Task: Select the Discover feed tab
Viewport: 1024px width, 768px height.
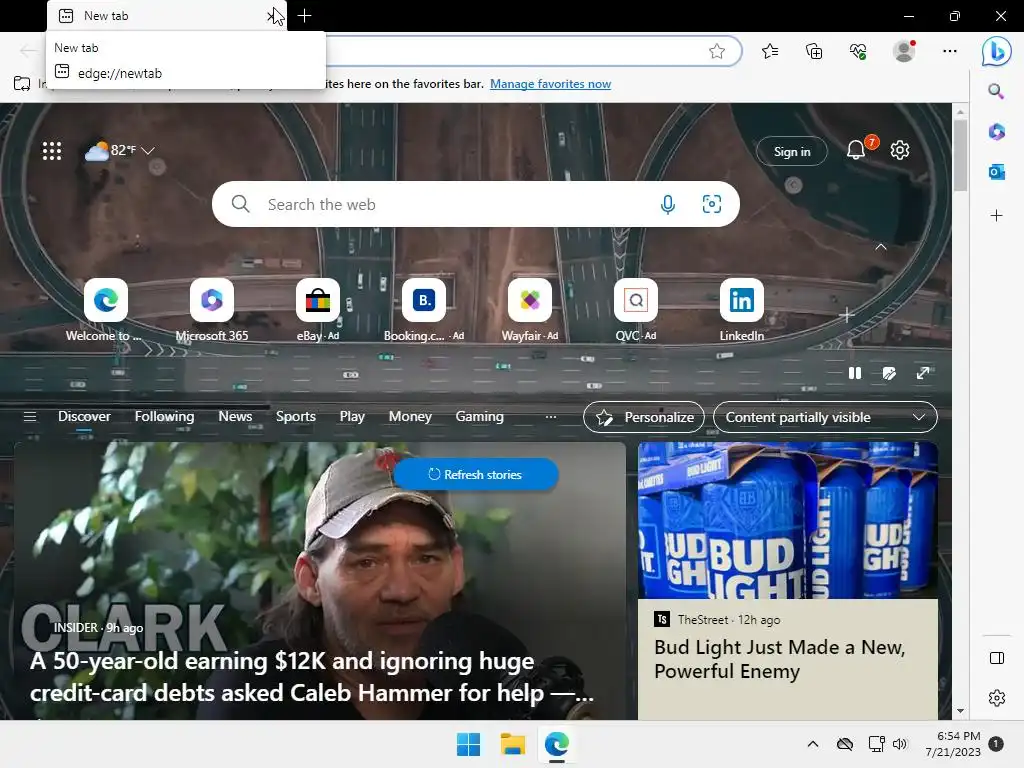Action: [x=84, y=417]
